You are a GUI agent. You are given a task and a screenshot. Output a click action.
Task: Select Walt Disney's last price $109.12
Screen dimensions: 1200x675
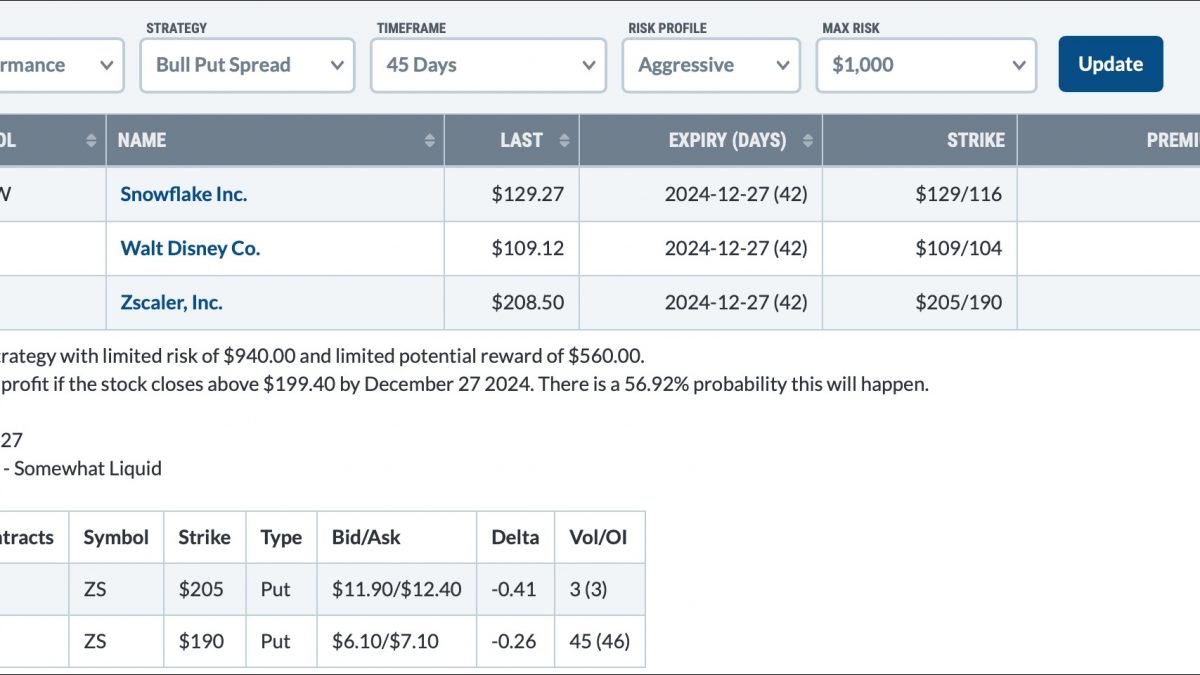coord(528,248)
